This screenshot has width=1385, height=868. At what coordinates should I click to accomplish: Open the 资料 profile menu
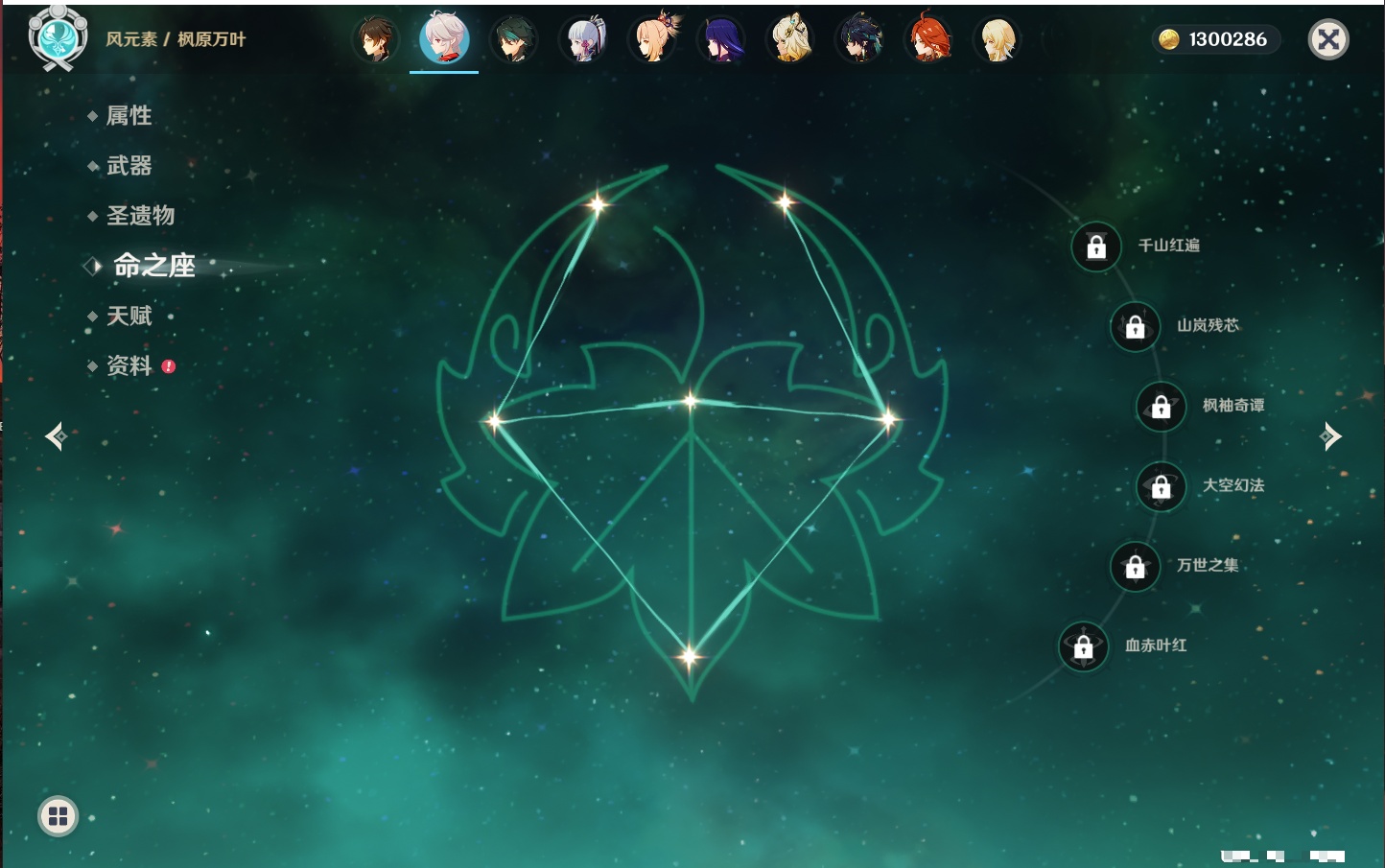(x=130, y=365)
